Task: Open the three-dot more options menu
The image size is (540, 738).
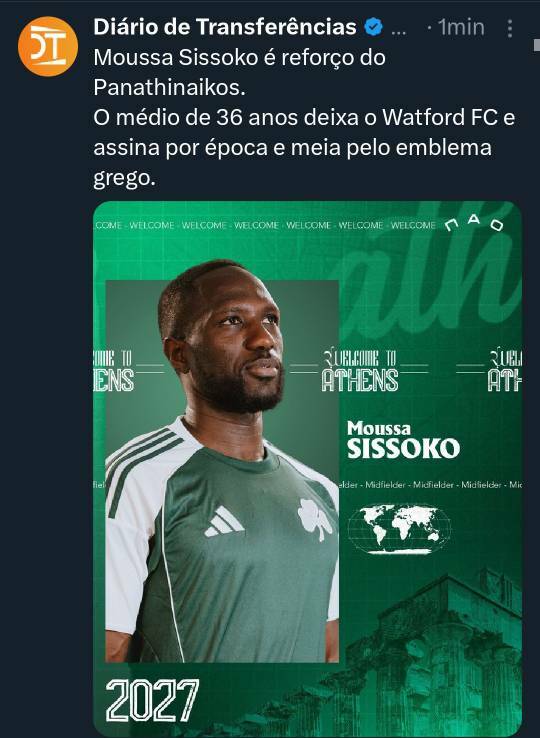Action: 509,28
